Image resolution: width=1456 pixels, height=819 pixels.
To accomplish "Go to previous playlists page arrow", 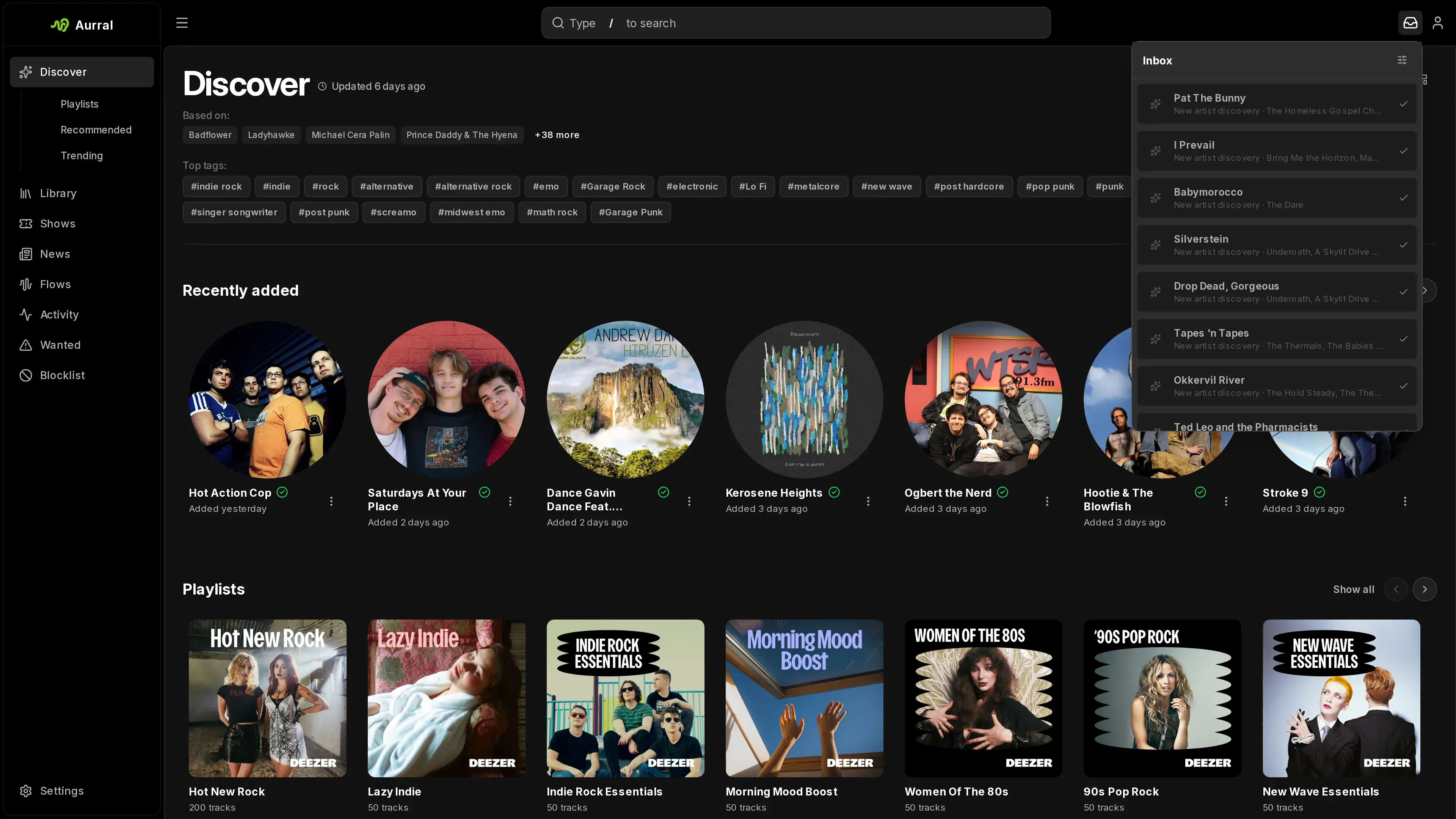I will (1396, 590).
